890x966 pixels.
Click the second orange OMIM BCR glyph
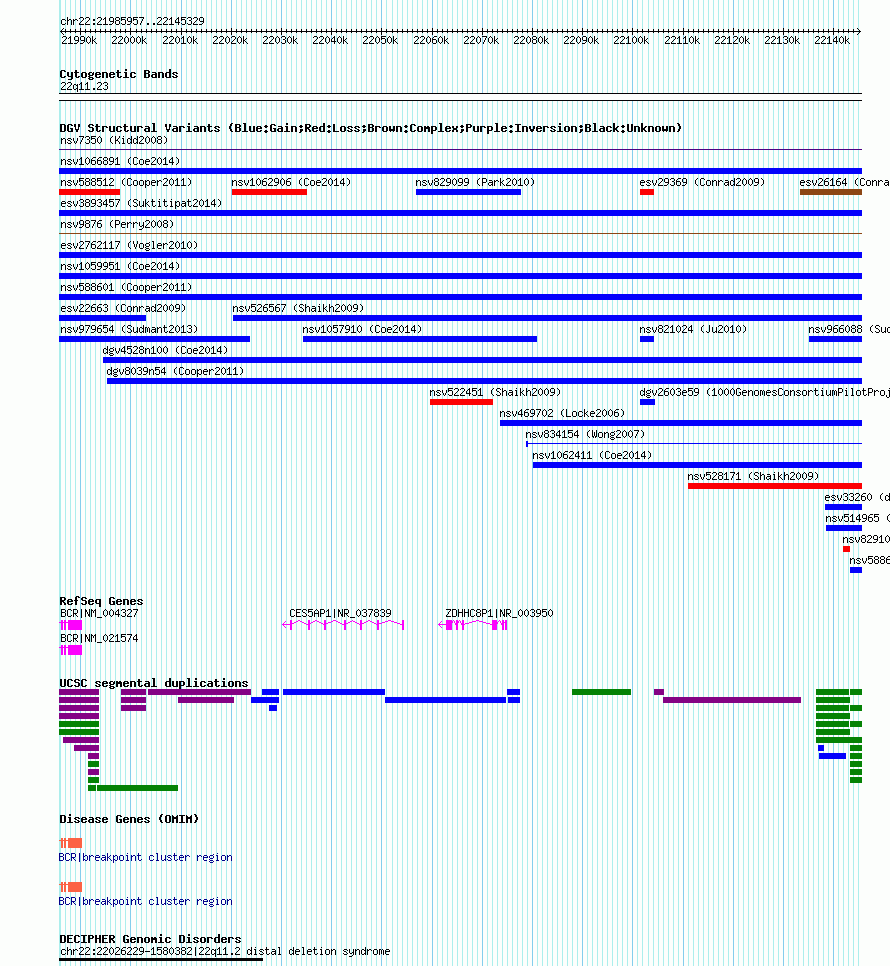point(71,887)
